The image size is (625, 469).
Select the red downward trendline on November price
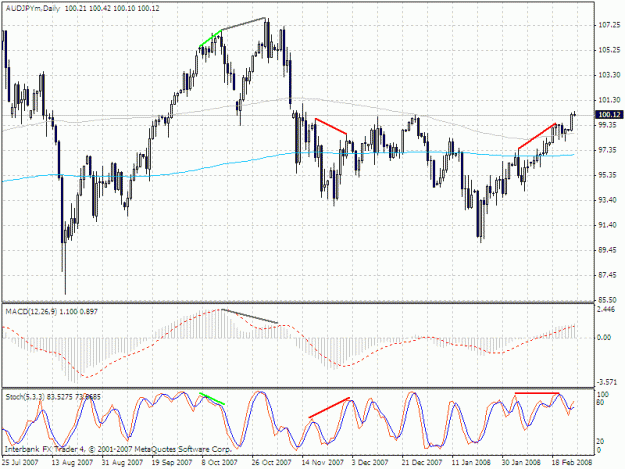331,126
